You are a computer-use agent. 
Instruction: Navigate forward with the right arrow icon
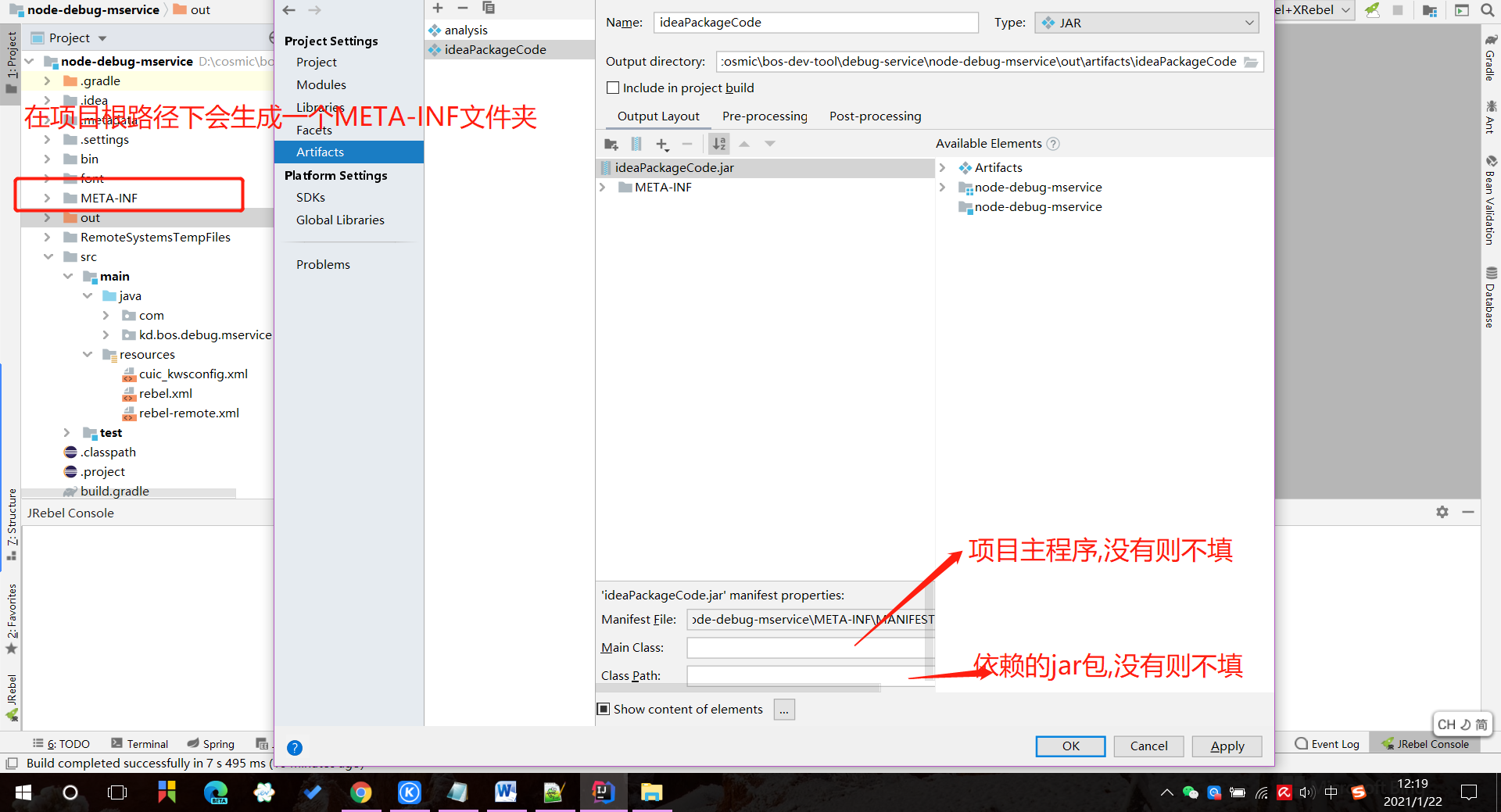(314, 10)
